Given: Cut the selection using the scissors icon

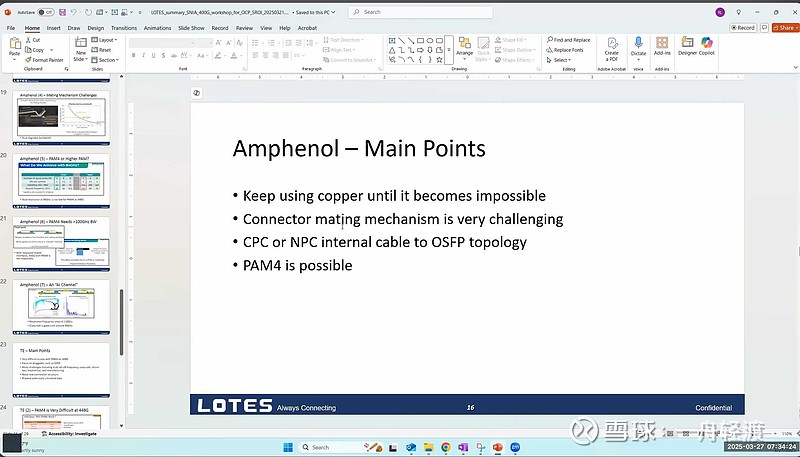Looking at the screenshot, I should click(33, 40).
